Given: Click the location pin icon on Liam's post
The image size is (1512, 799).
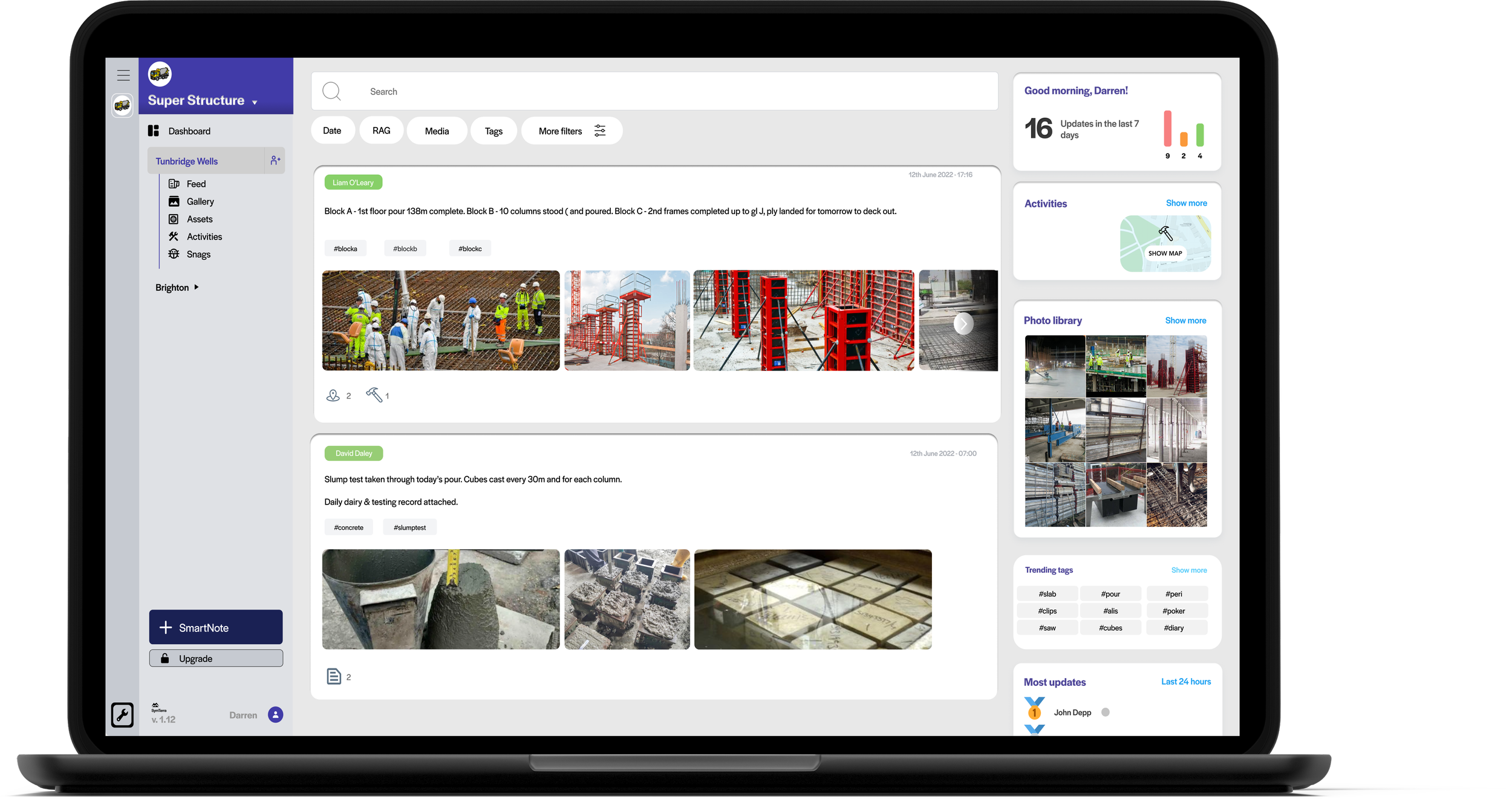Looking at the screenshot, I should (333, 396).
